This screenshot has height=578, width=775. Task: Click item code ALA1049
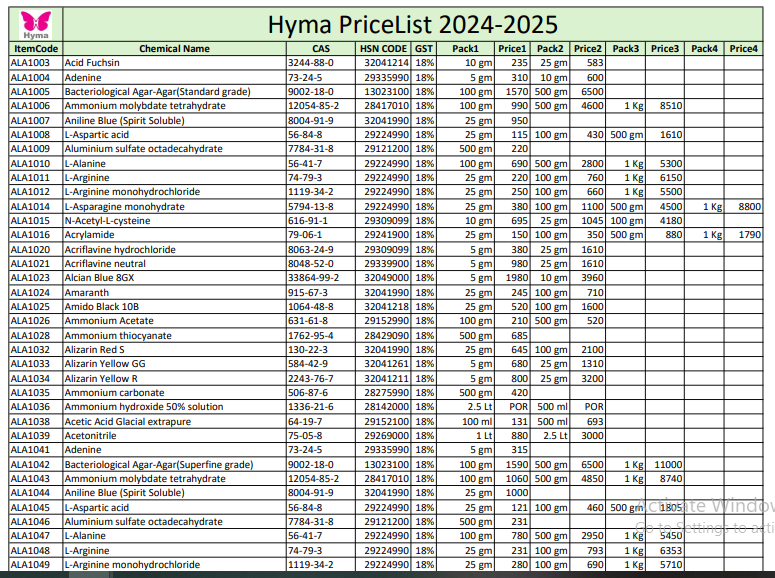(30, 565)
